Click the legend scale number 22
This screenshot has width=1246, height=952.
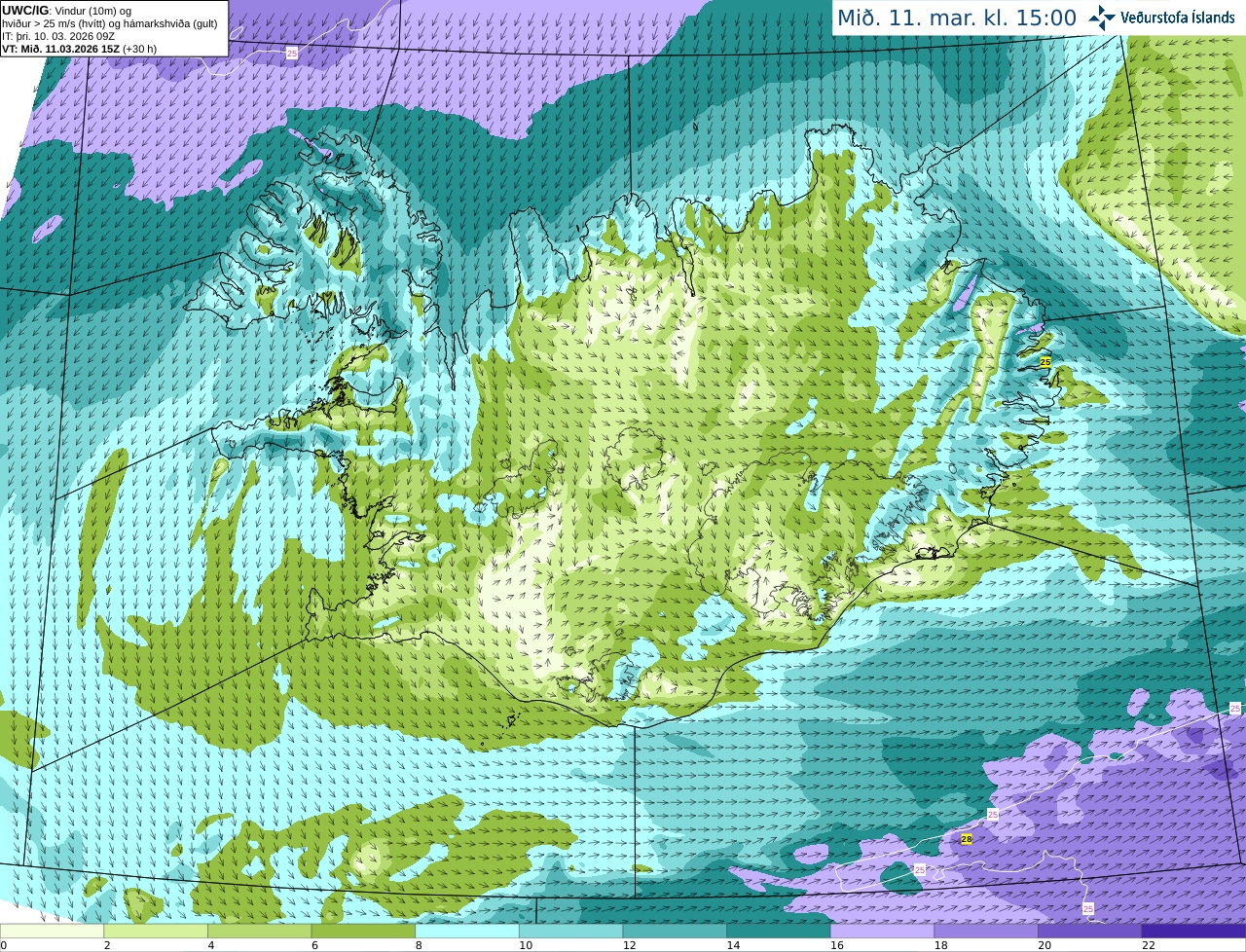[x=1149, y=944]
